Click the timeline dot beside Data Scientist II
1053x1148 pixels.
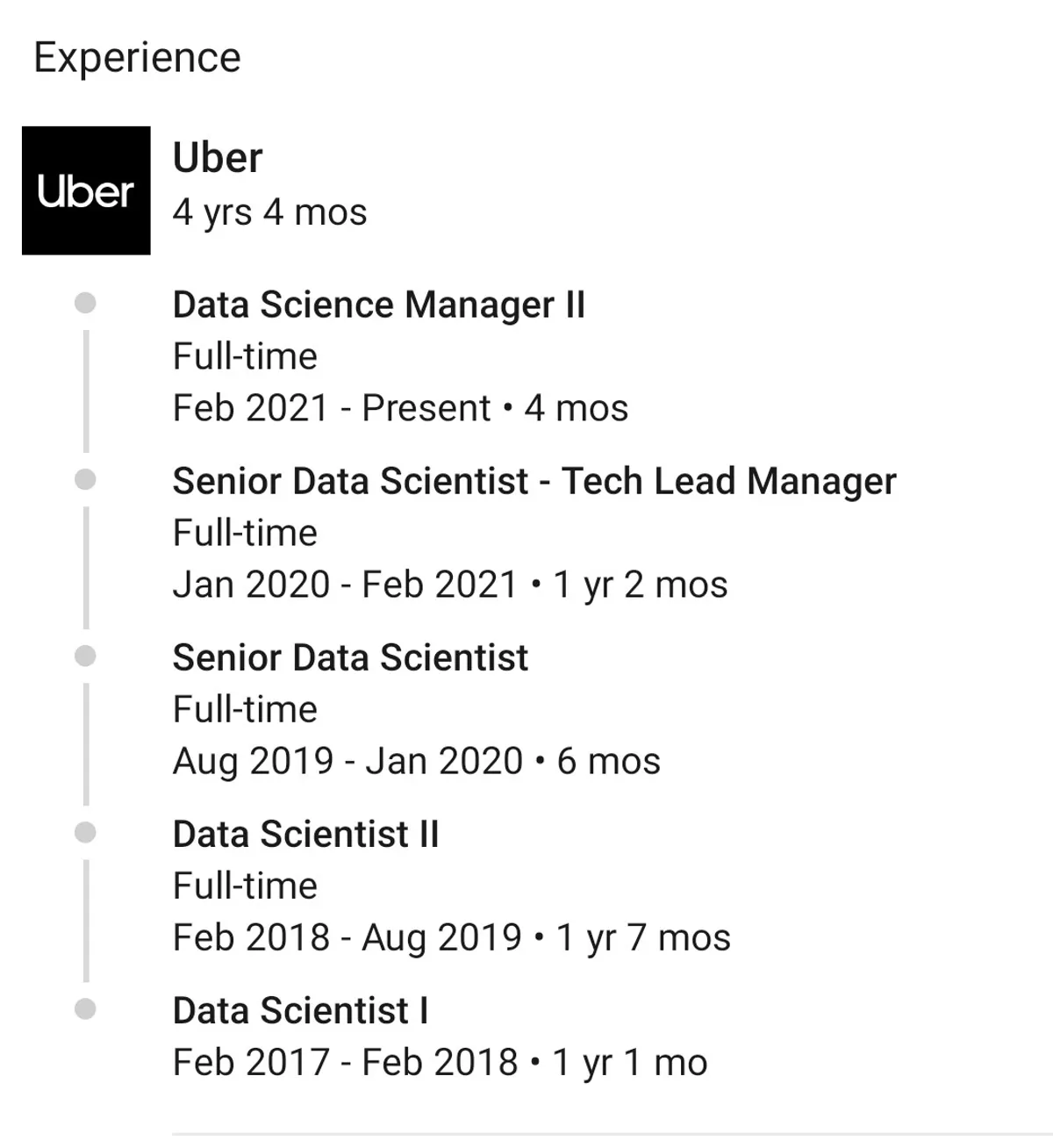tap(85, 833)
